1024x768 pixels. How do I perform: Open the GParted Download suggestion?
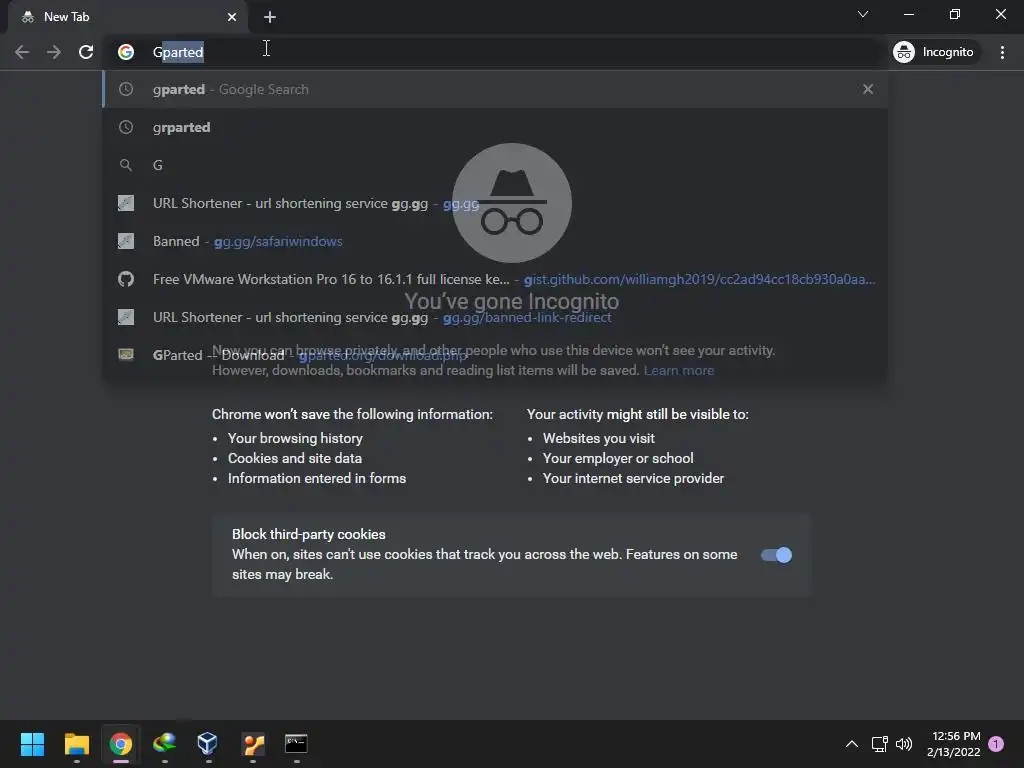495,355
